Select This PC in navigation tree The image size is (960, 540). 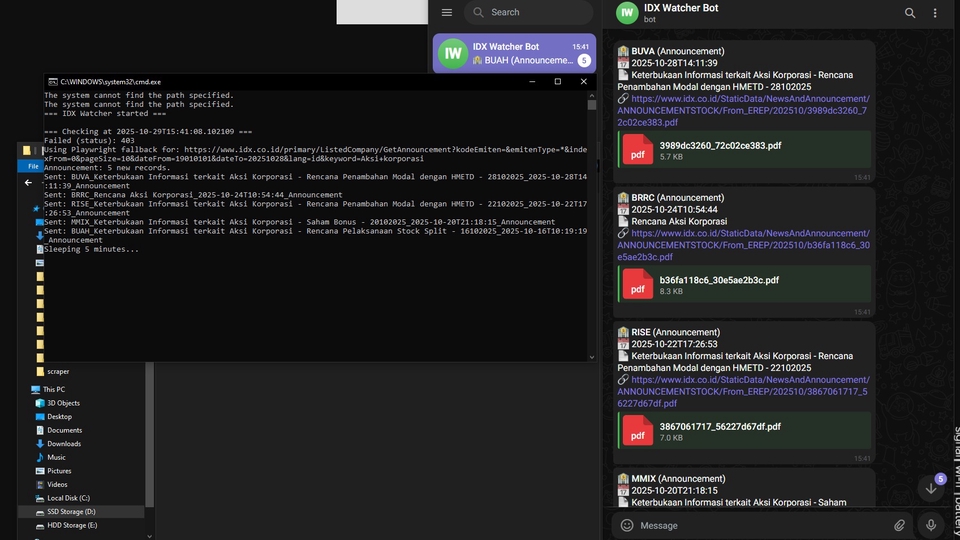(54, 389)
